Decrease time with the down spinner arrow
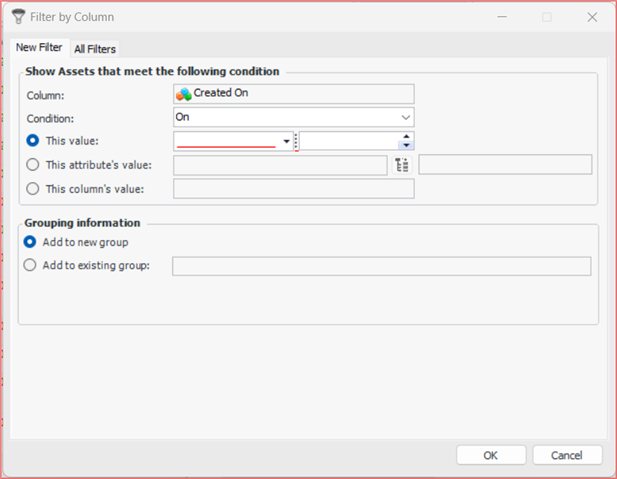The image size is (617, 479). (406, 146)
